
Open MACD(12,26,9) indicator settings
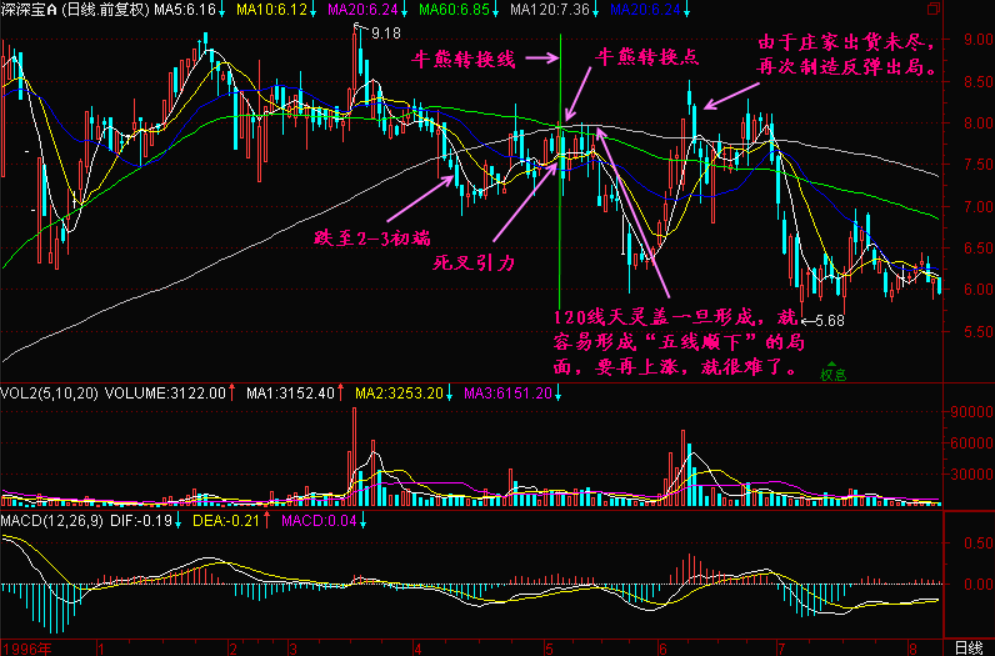pyautogui.click(x=50, y=521)
